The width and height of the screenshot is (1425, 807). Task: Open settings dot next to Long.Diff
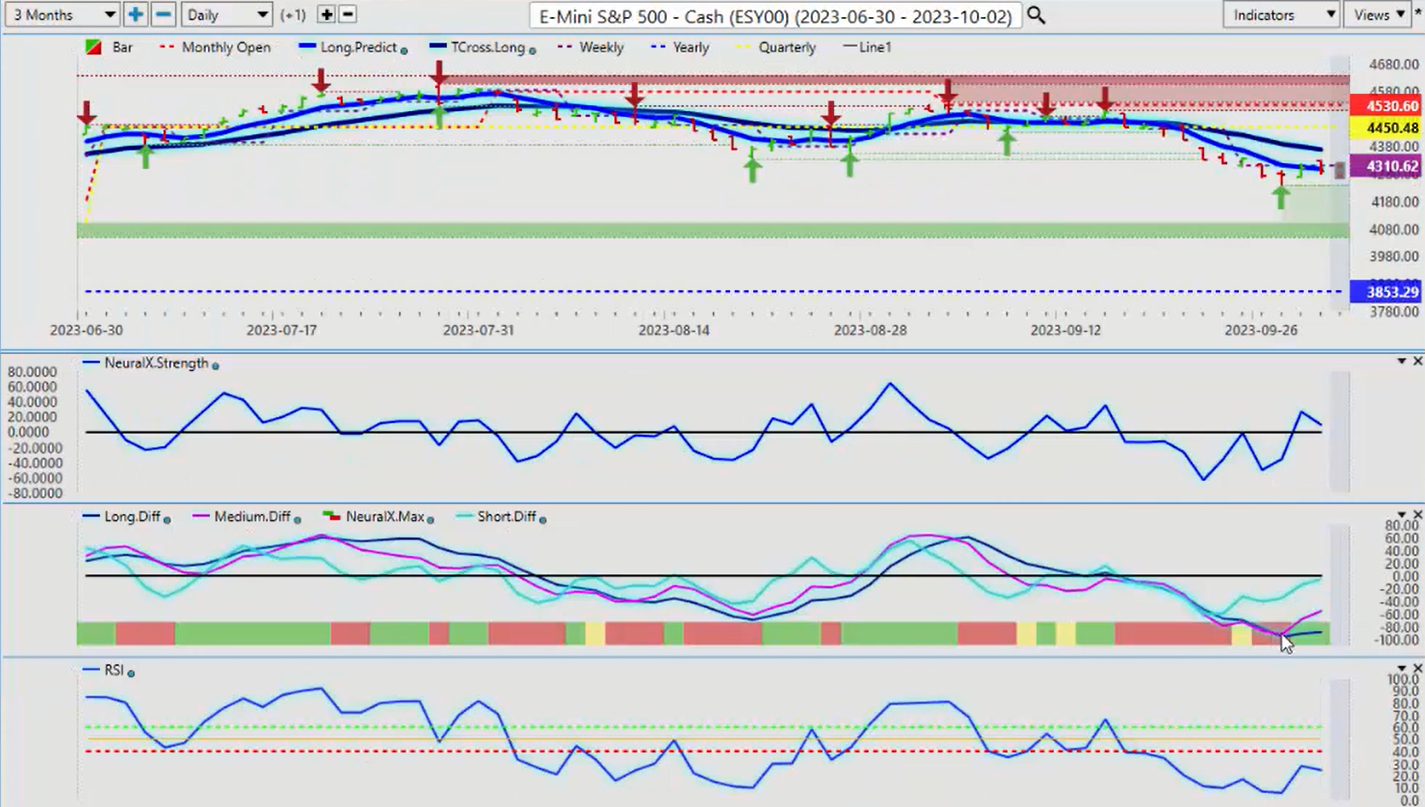(168, 519)
